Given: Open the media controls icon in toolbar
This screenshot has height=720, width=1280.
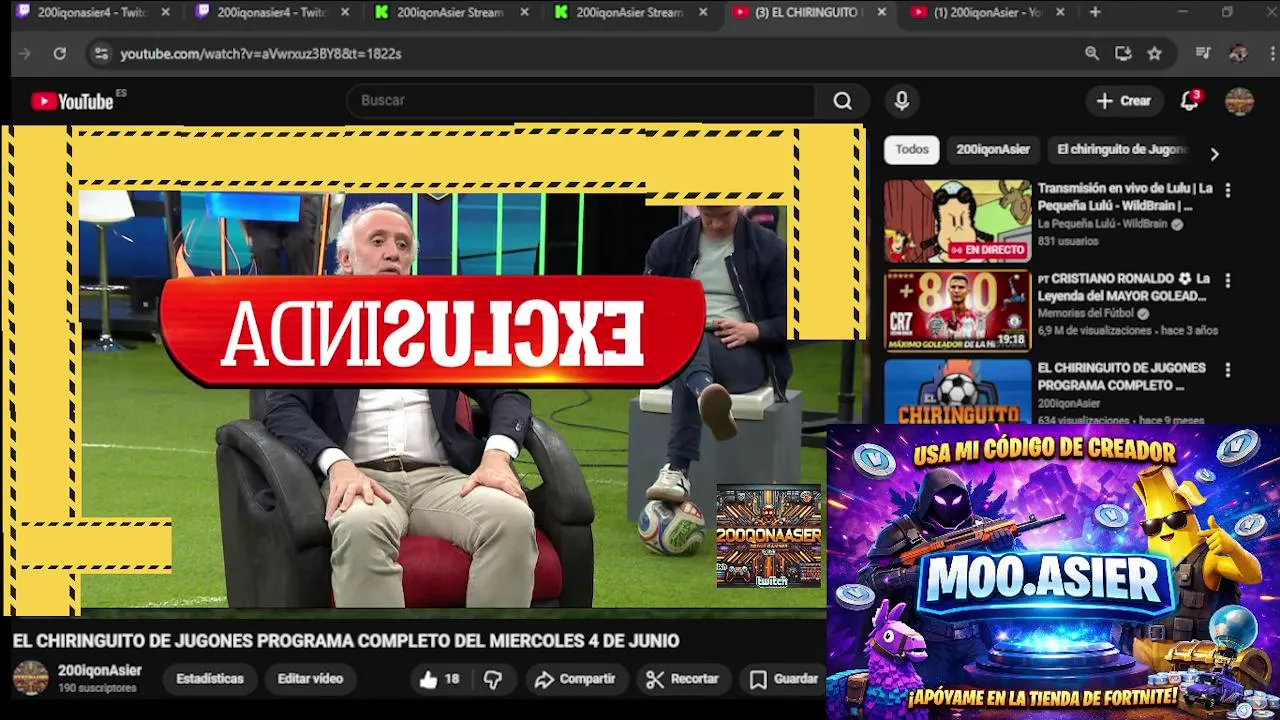Looking at the screenshot, I should tap(1204, 53).
